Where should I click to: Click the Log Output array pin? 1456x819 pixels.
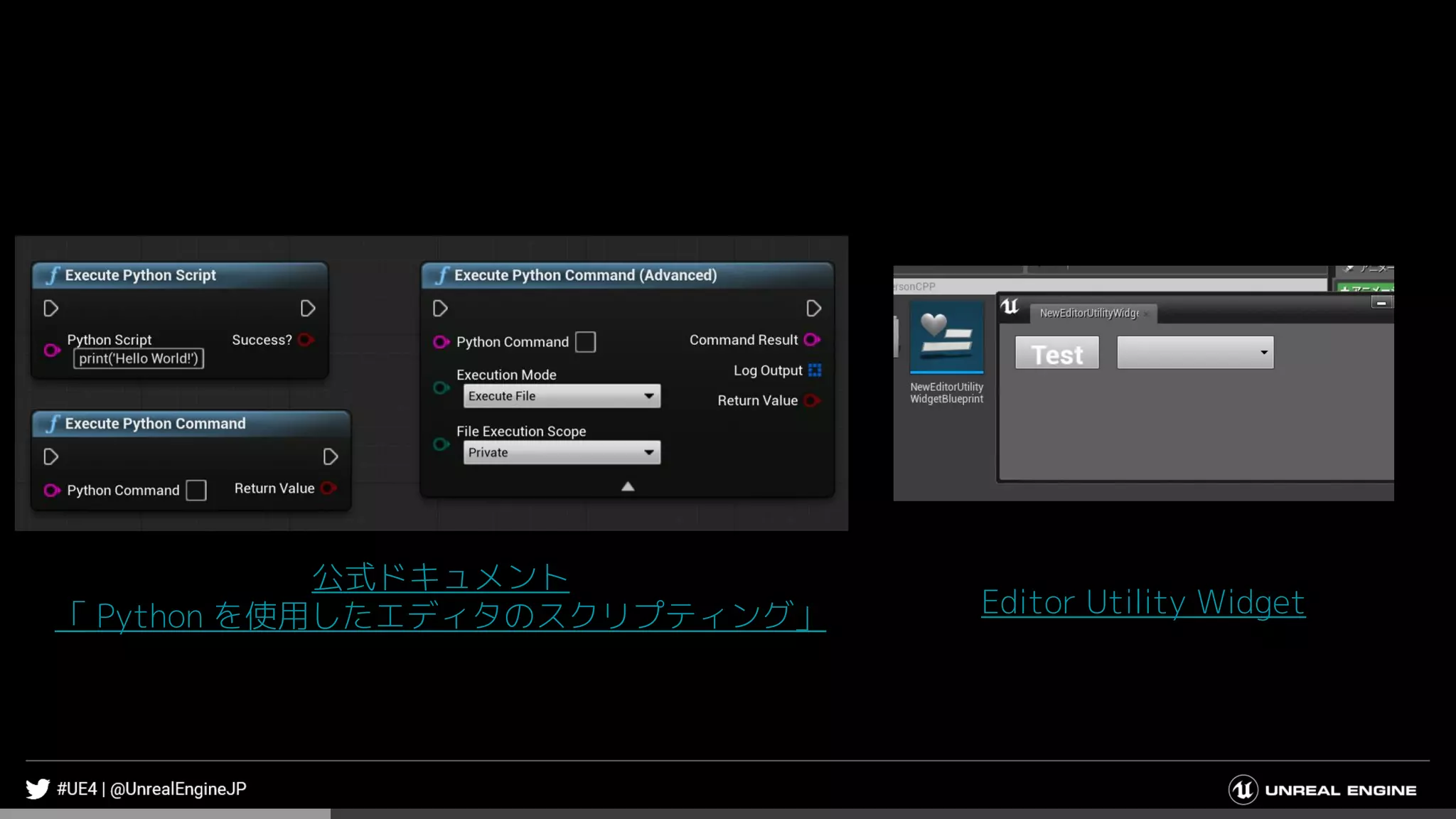click(815, 370)
